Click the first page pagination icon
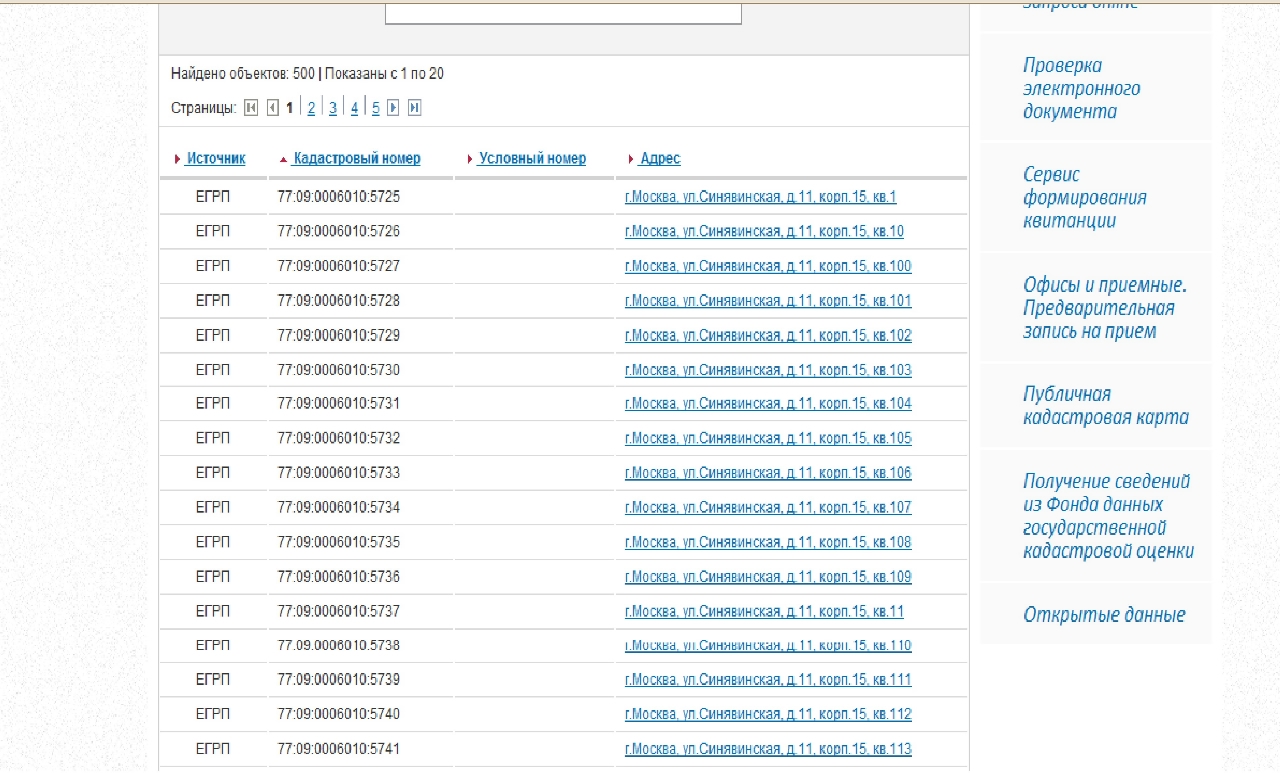This screenshot has height=773, width=1280. [x=251, y=108]
